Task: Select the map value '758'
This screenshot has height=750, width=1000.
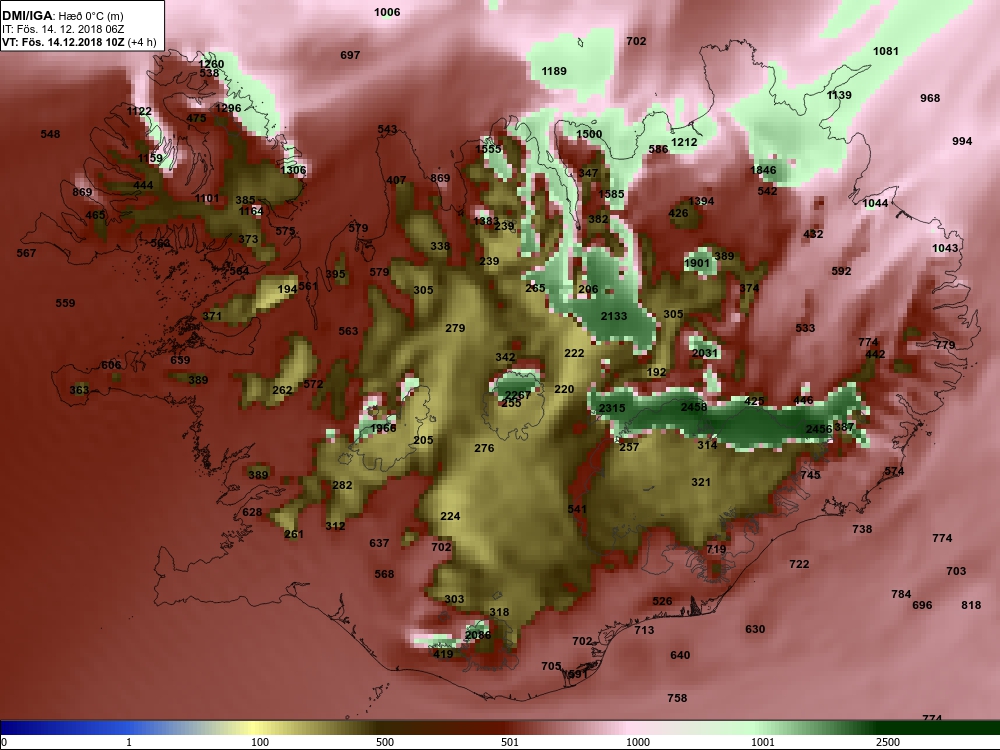Action: (677, 698)
